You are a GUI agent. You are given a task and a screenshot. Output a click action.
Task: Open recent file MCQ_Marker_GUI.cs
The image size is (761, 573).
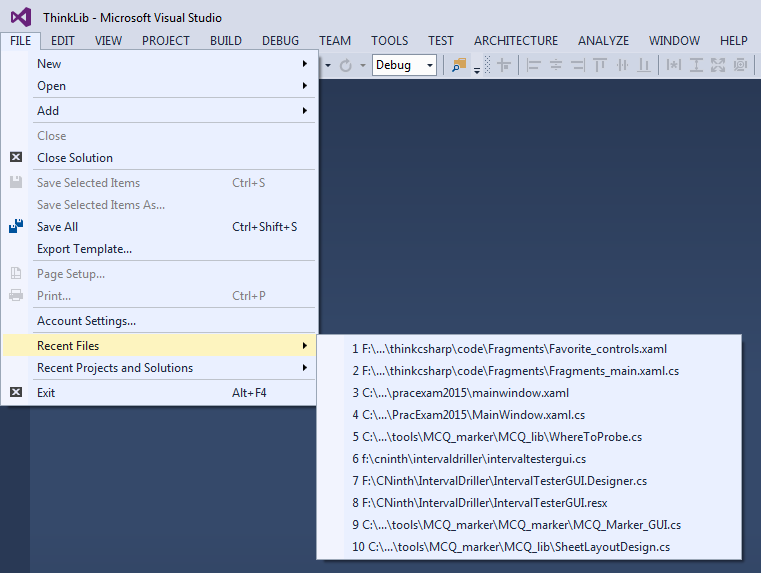pyautogui.click(x=529, y=524)
